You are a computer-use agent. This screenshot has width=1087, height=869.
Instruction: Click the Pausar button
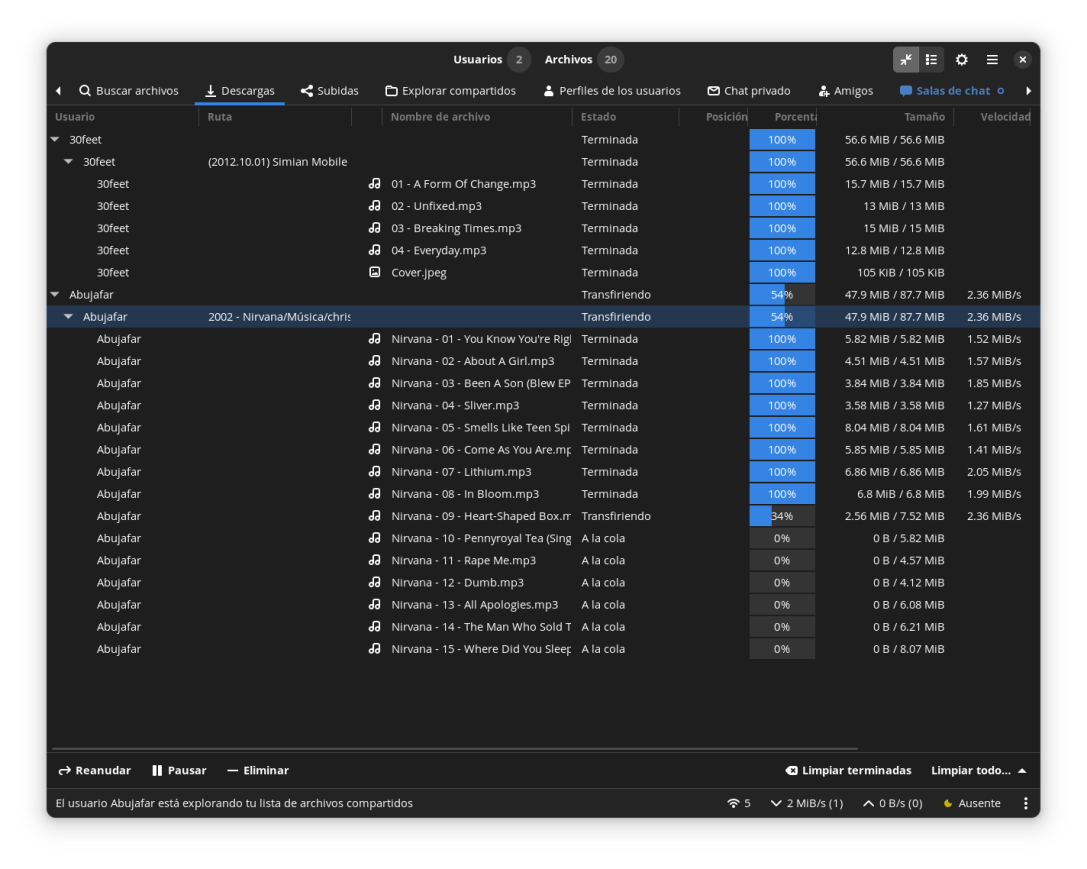click(x=180, y=771)
